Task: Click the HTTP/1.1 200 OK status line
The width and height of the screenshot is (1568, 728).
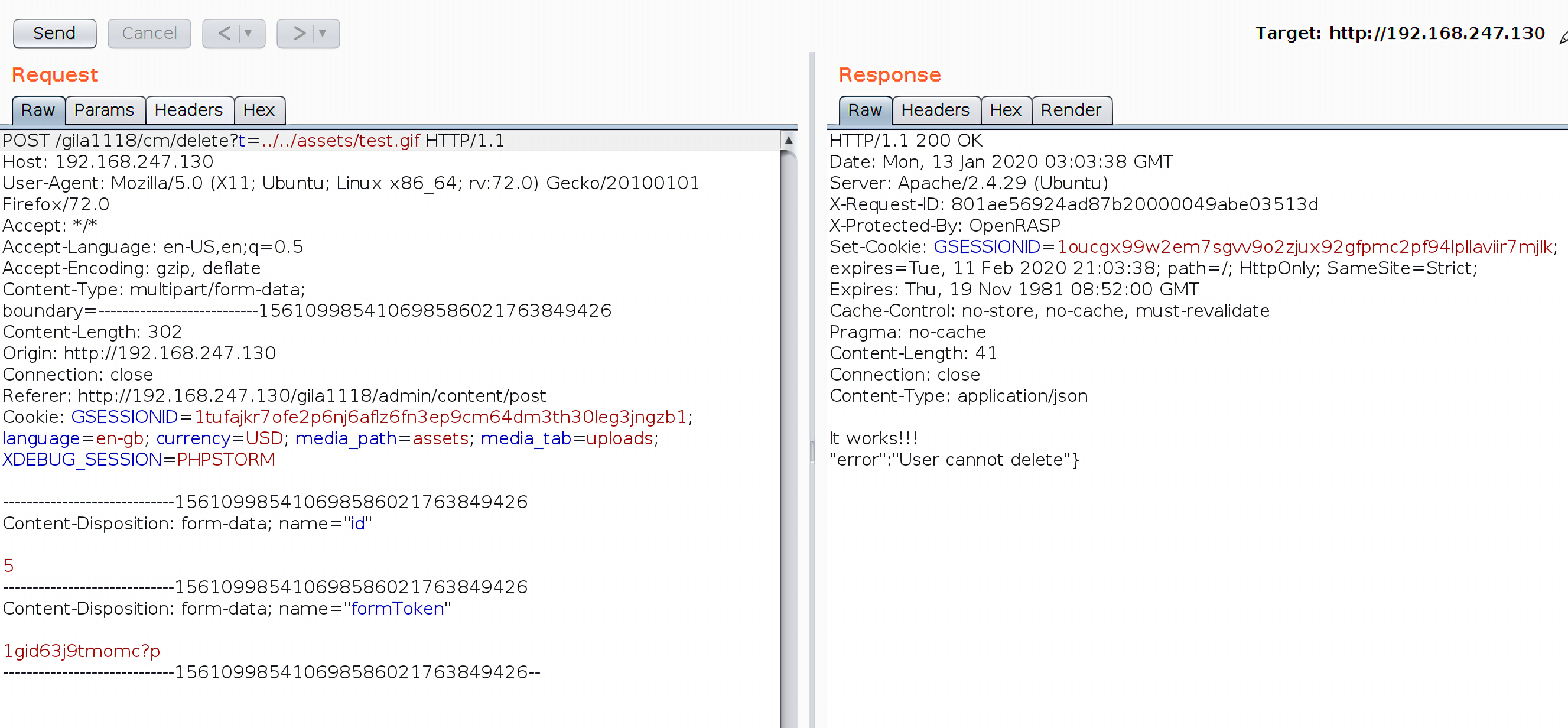Action: (906, 141)
